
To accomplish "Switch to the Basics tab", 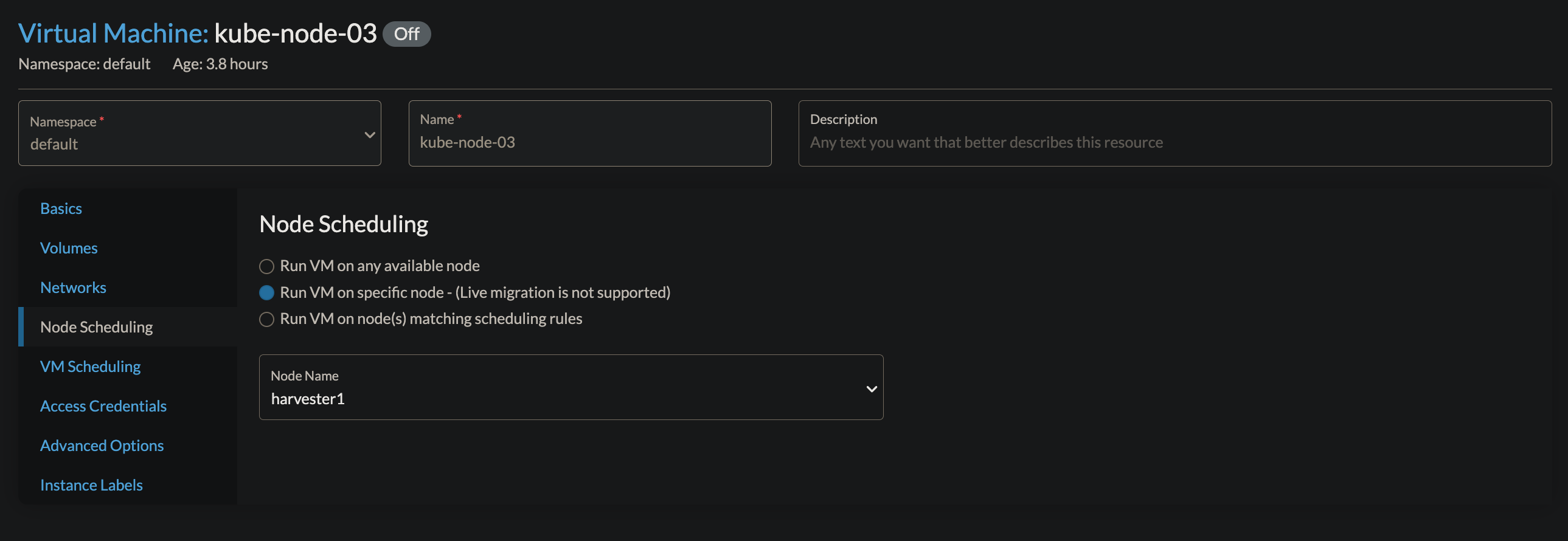I will click(x=61, y=208).
